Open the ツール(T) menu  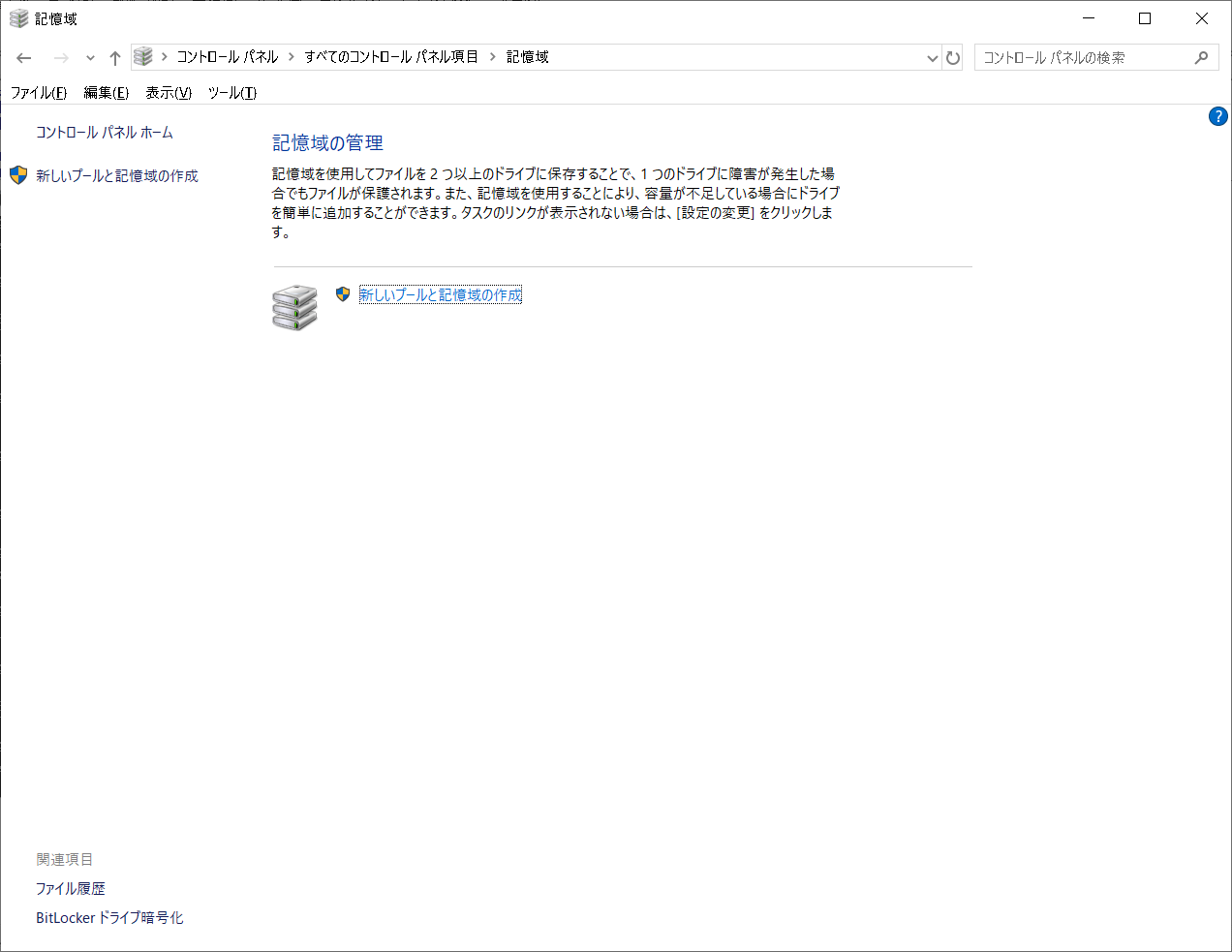tap(232, 93)
